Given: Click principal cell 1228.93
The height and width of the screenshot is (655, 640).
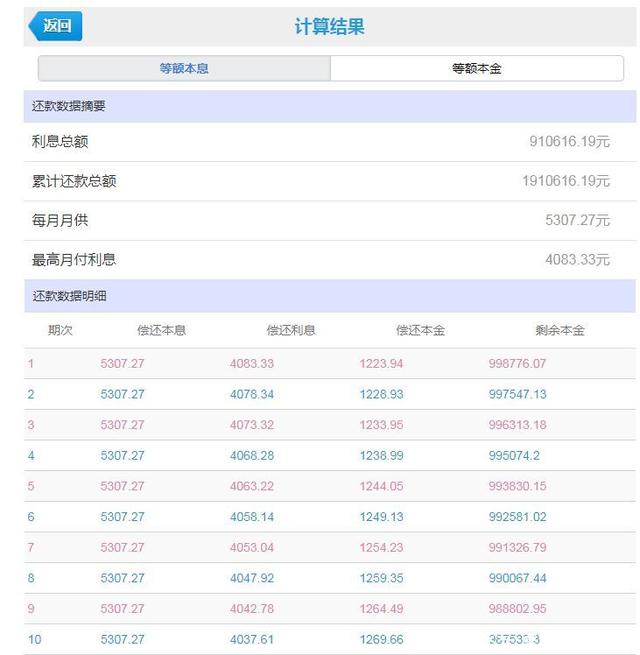Looking at the screenshot, I should click(x=381, y=394).
